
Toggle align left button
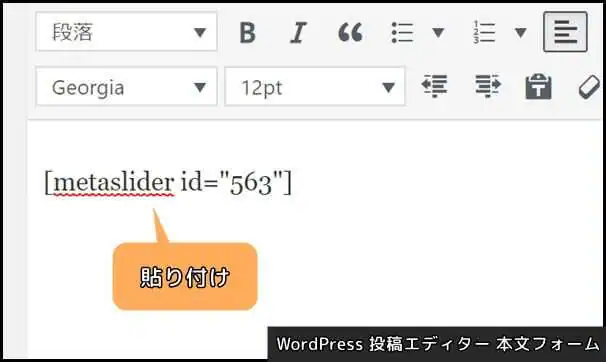565,32
